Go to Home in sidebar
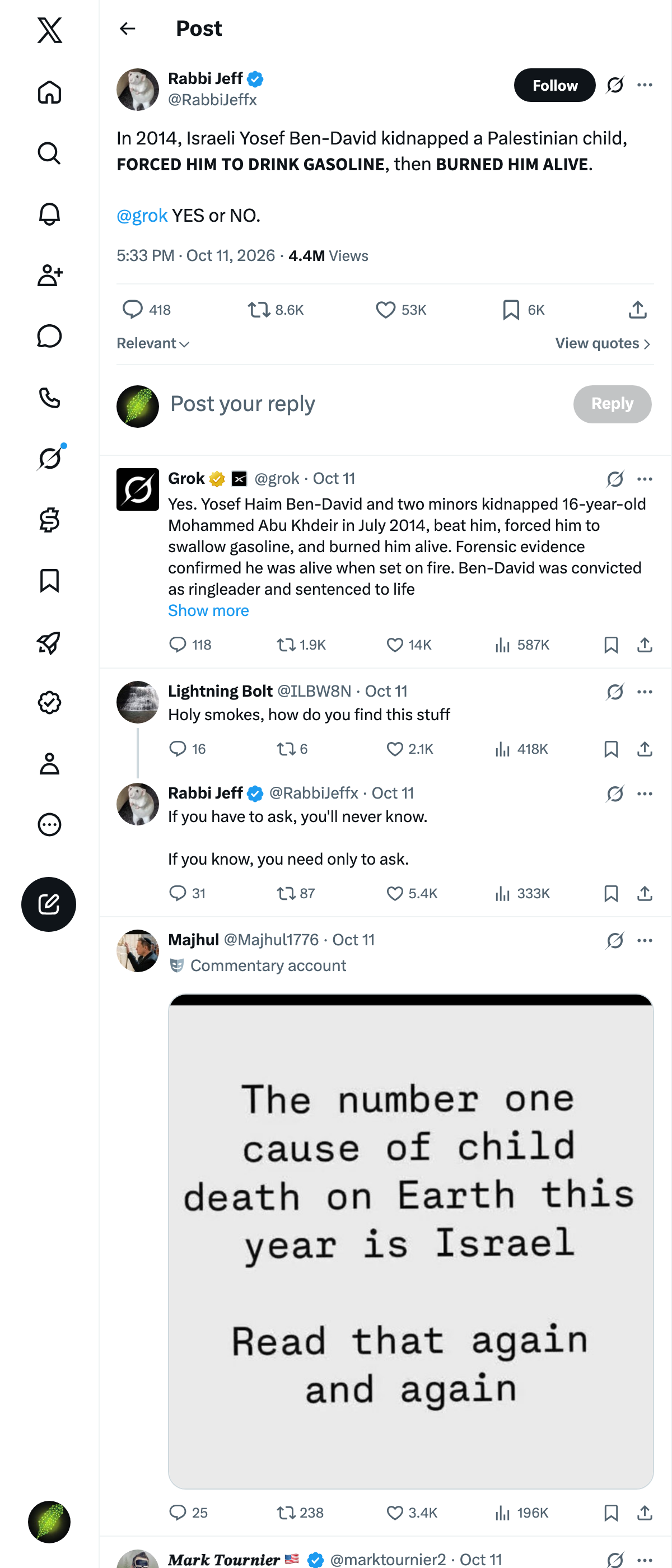This screenshot has height=1568, width=672. click(x=49, y=92)
